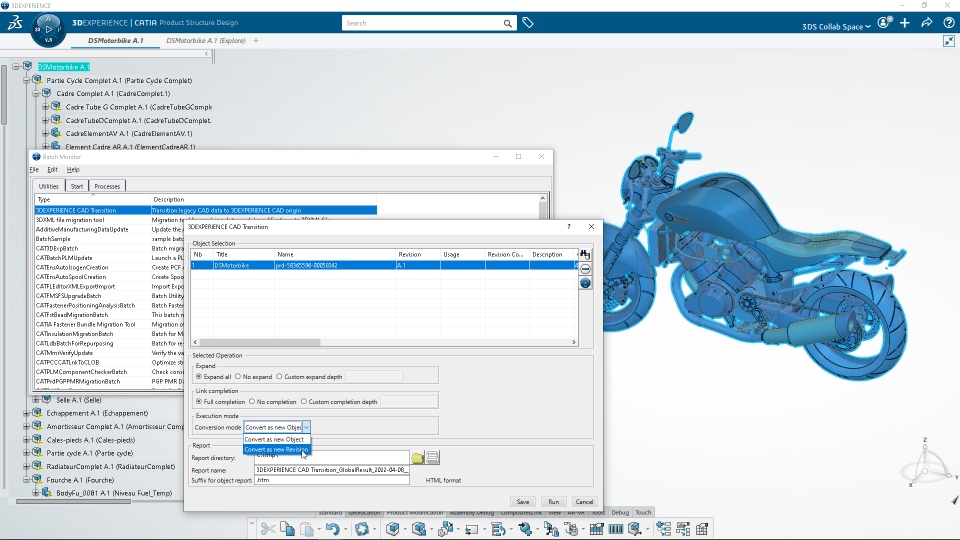Click the Save button in the dialog

click(x=523, y=501)
